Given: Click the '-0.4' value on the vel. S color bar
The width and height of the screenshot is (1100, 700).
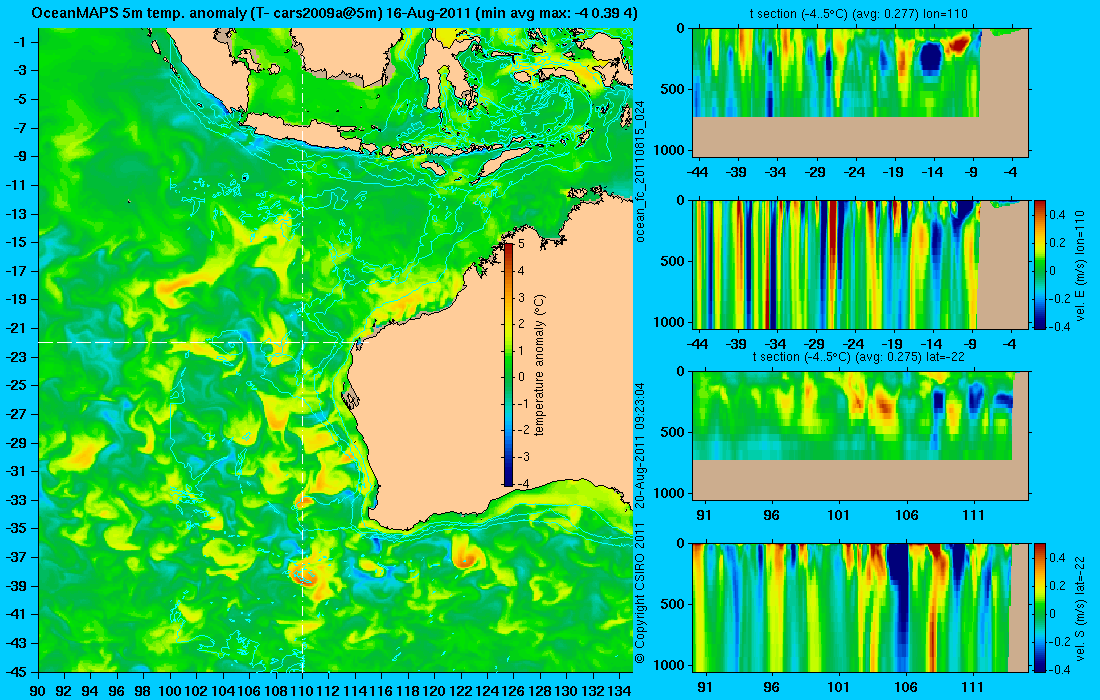Looking at the screenshot, I should (1059, 669).
